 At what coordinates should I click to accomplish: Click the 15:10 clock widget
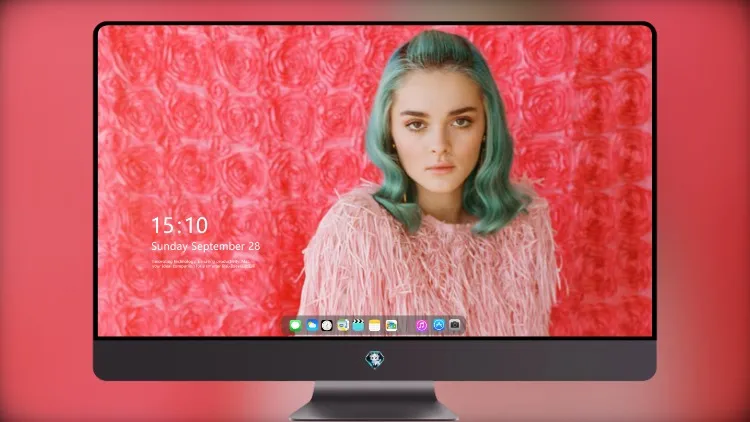pos(180,225)
